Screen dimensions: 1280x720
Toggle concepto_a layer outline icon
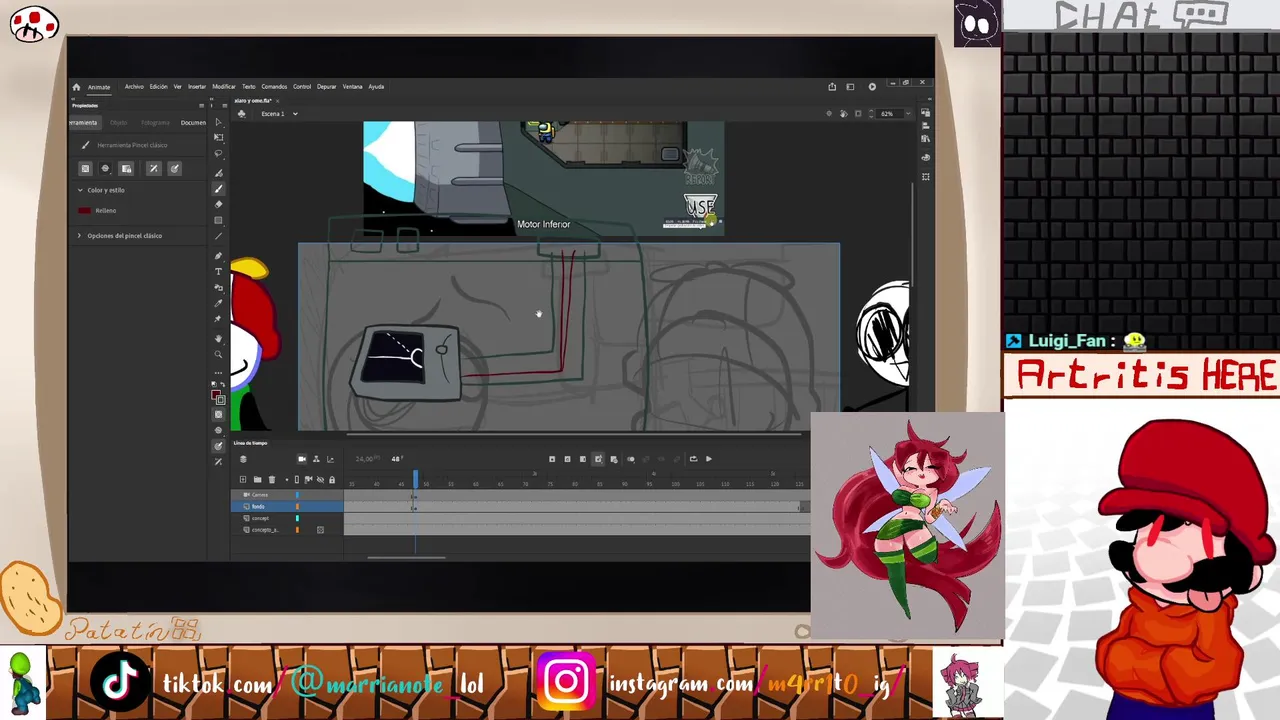[320, 530]
